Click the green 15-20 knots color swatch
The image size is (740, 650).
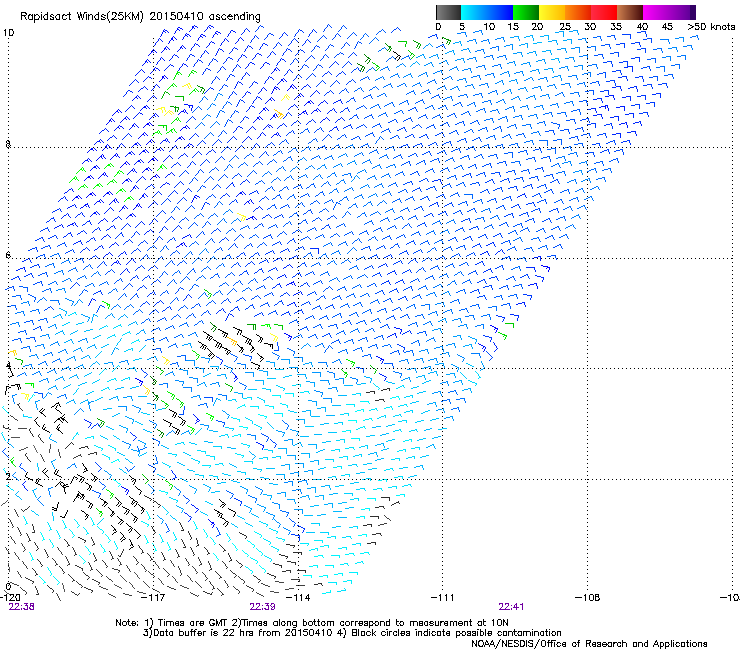(x=526, y=12)
